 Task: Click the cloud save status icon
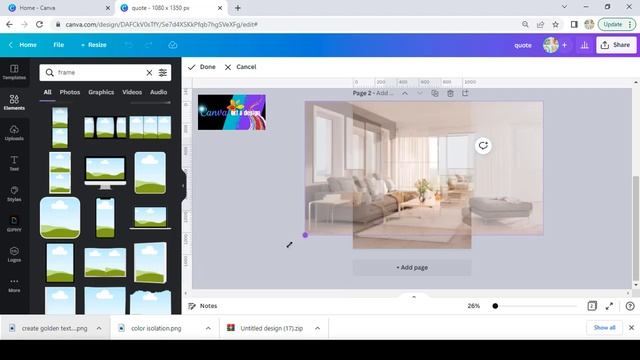173,45
